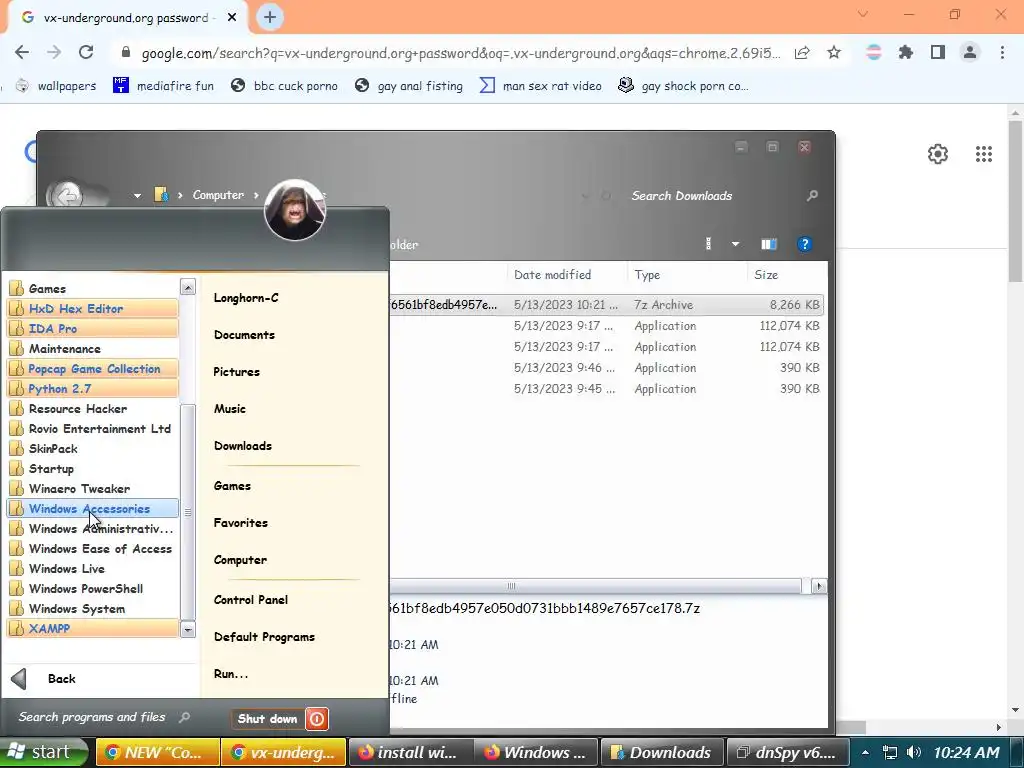Click the Search programs and files field
1024x768 pixels.
click(104, 717)
